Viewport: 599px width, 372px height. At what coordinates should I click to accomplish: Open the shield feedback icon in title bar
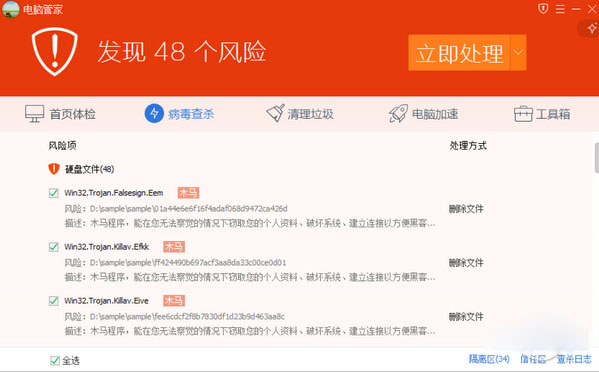point(543,8)
